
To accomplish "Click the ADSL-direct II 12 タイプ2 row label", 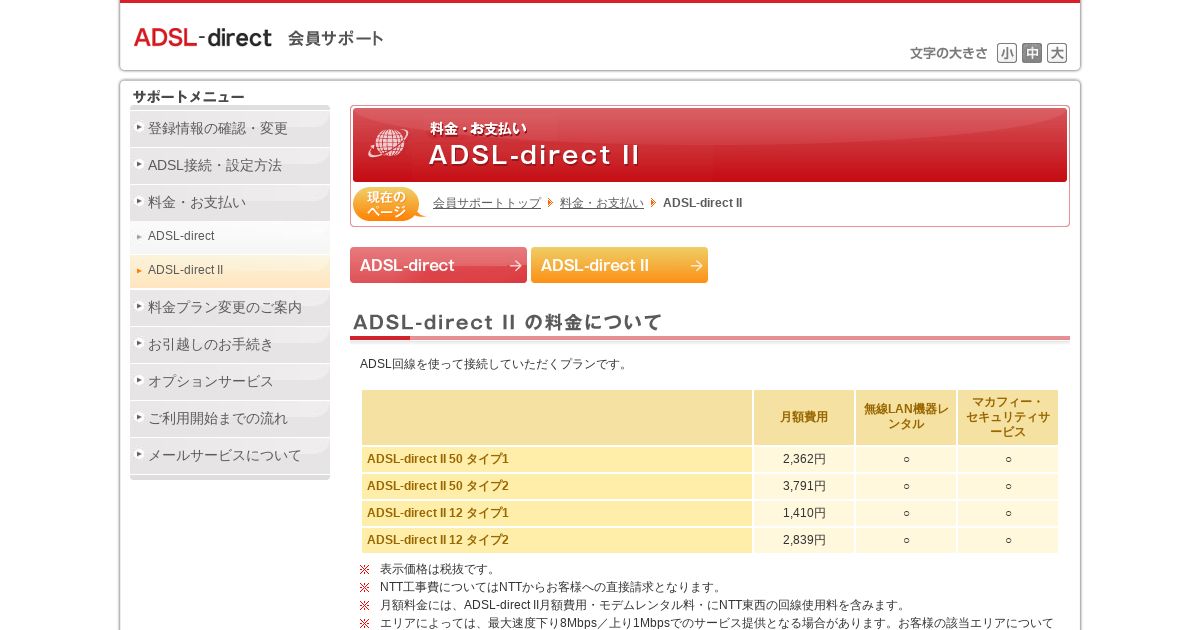I will pos(557,540).
